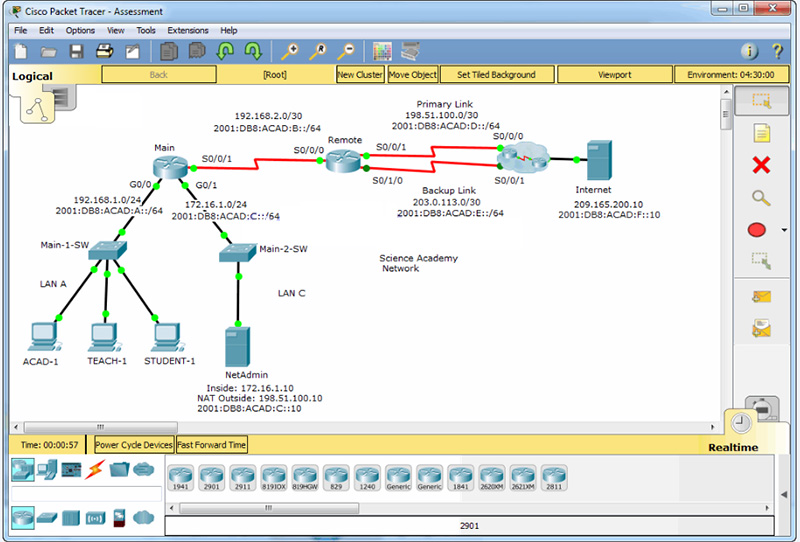This screenshot has height=542, width=800.
Task: Click the Main router in topology
Action: point(170,167)
